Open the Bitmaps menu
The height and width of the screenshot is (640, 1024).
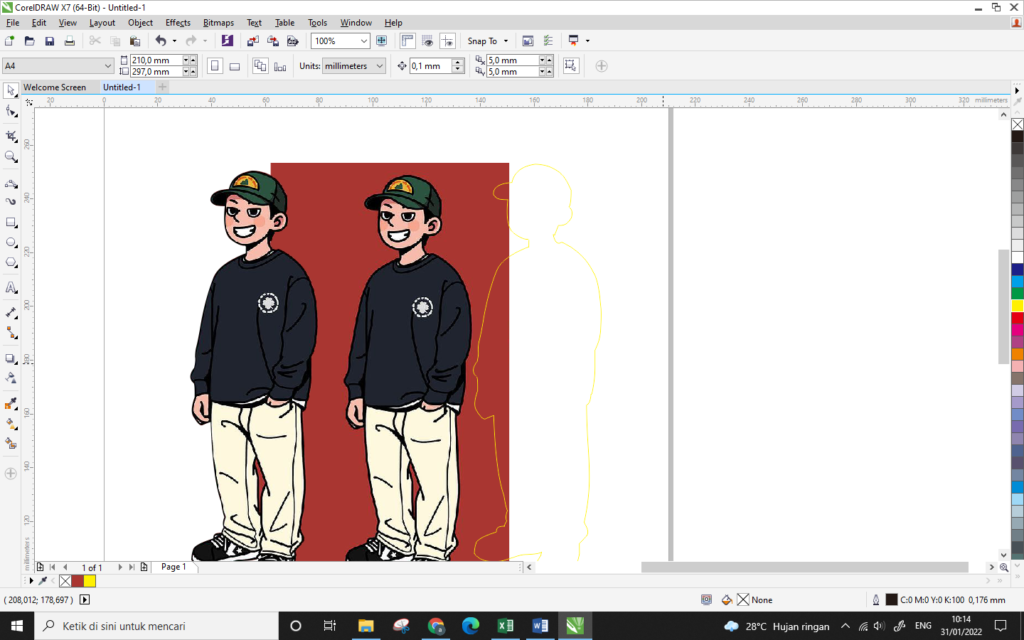coord(217,22)
